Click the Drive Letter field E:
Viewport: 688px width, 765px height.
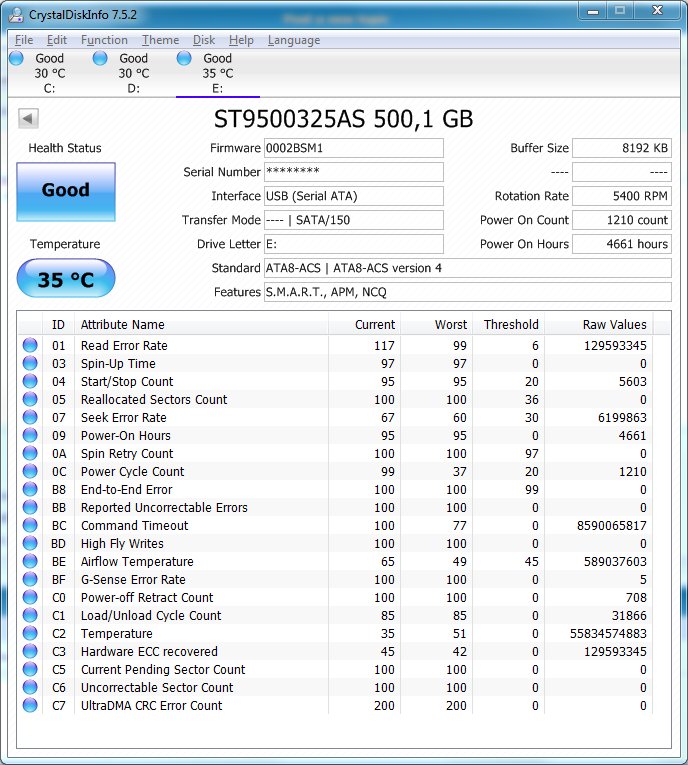point(354,244)
